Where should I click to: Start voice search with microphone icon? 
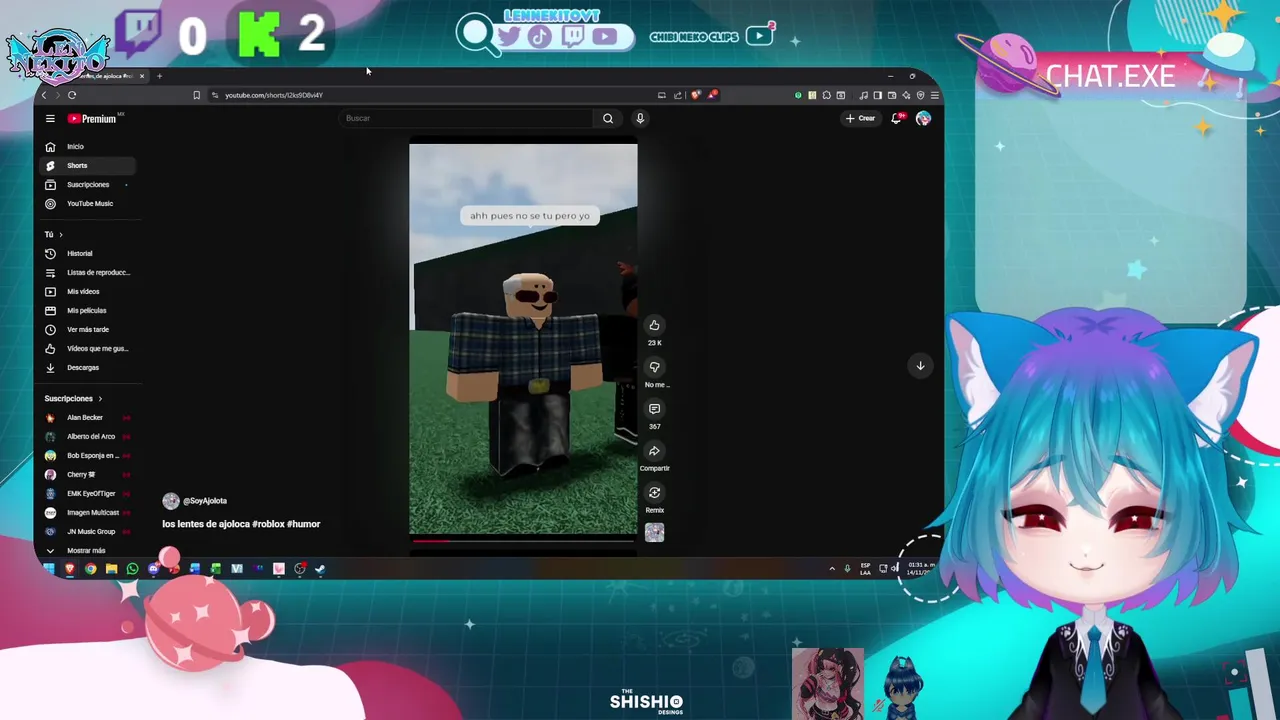click(640, 118)
